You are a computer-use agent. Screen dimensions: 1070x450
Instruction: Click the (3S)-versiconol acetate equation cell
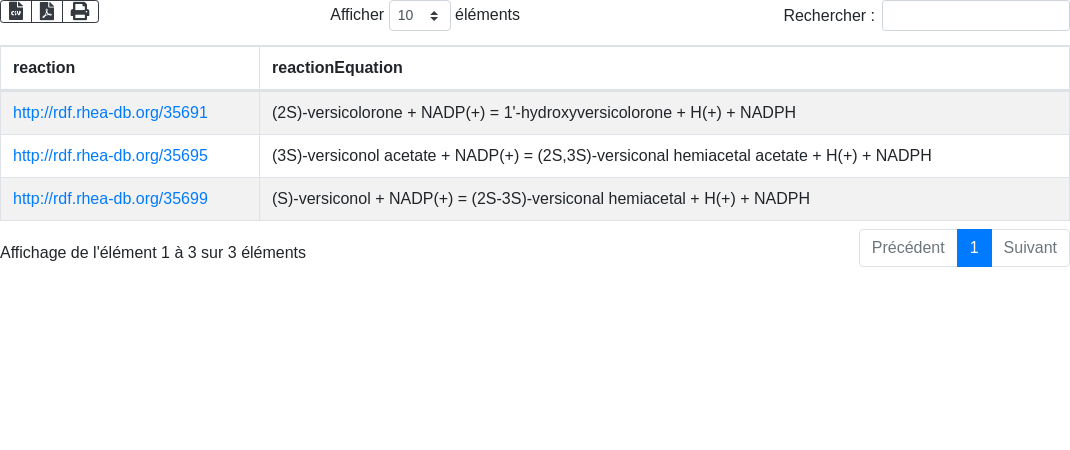601,156
